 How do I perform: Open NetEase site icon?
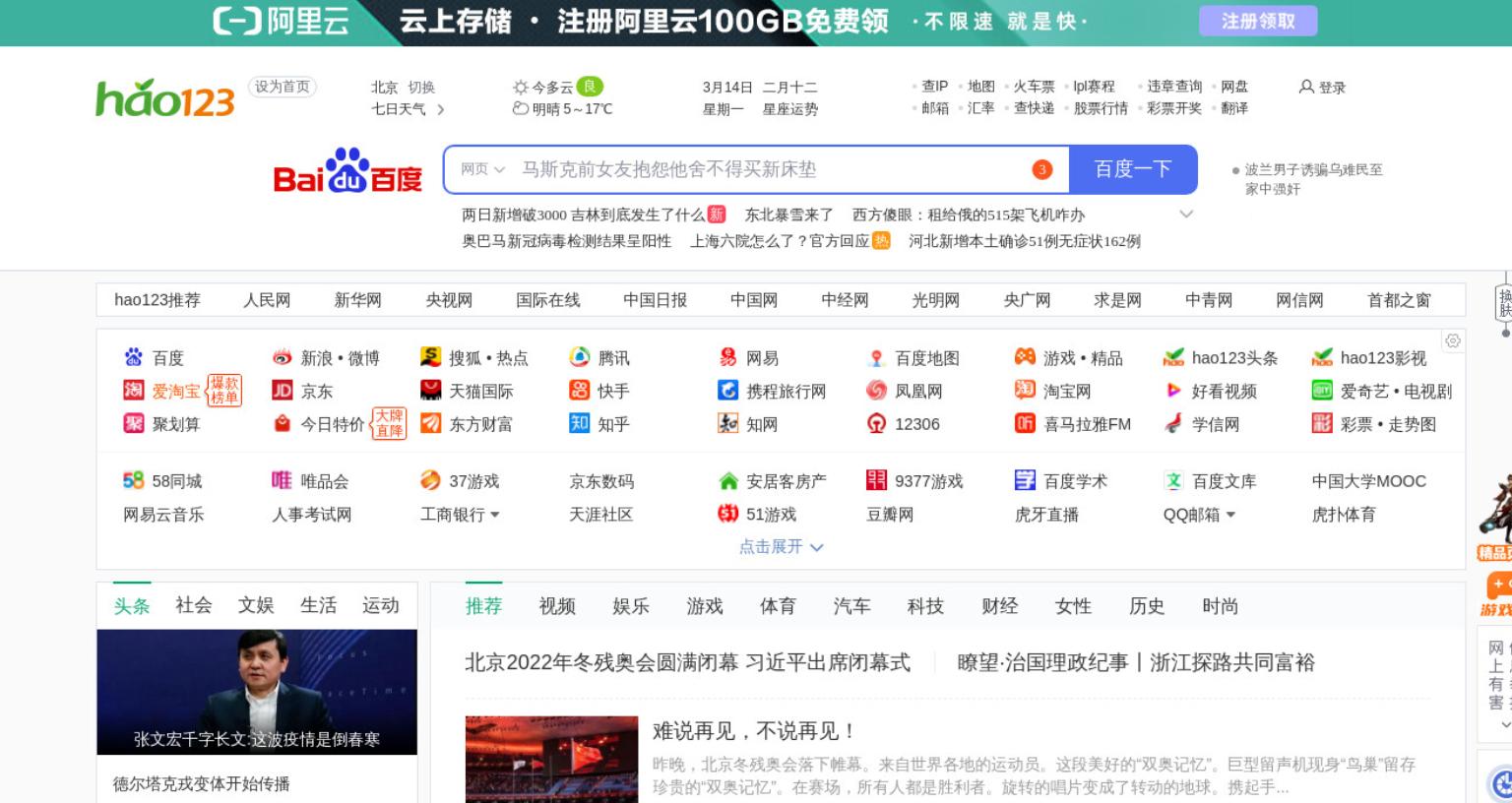coord(727,358)
